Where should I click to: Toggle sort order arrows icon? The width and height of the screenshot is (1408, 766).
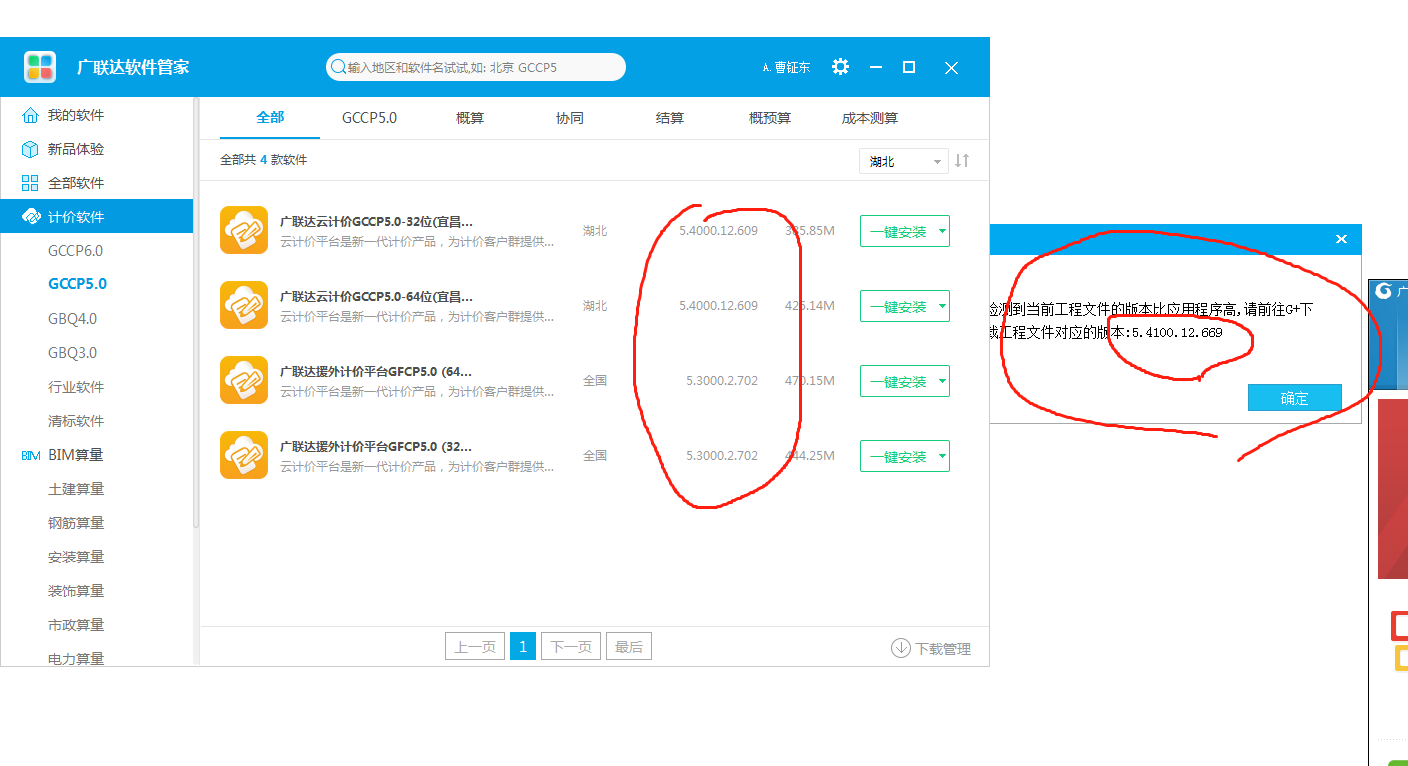962,160
